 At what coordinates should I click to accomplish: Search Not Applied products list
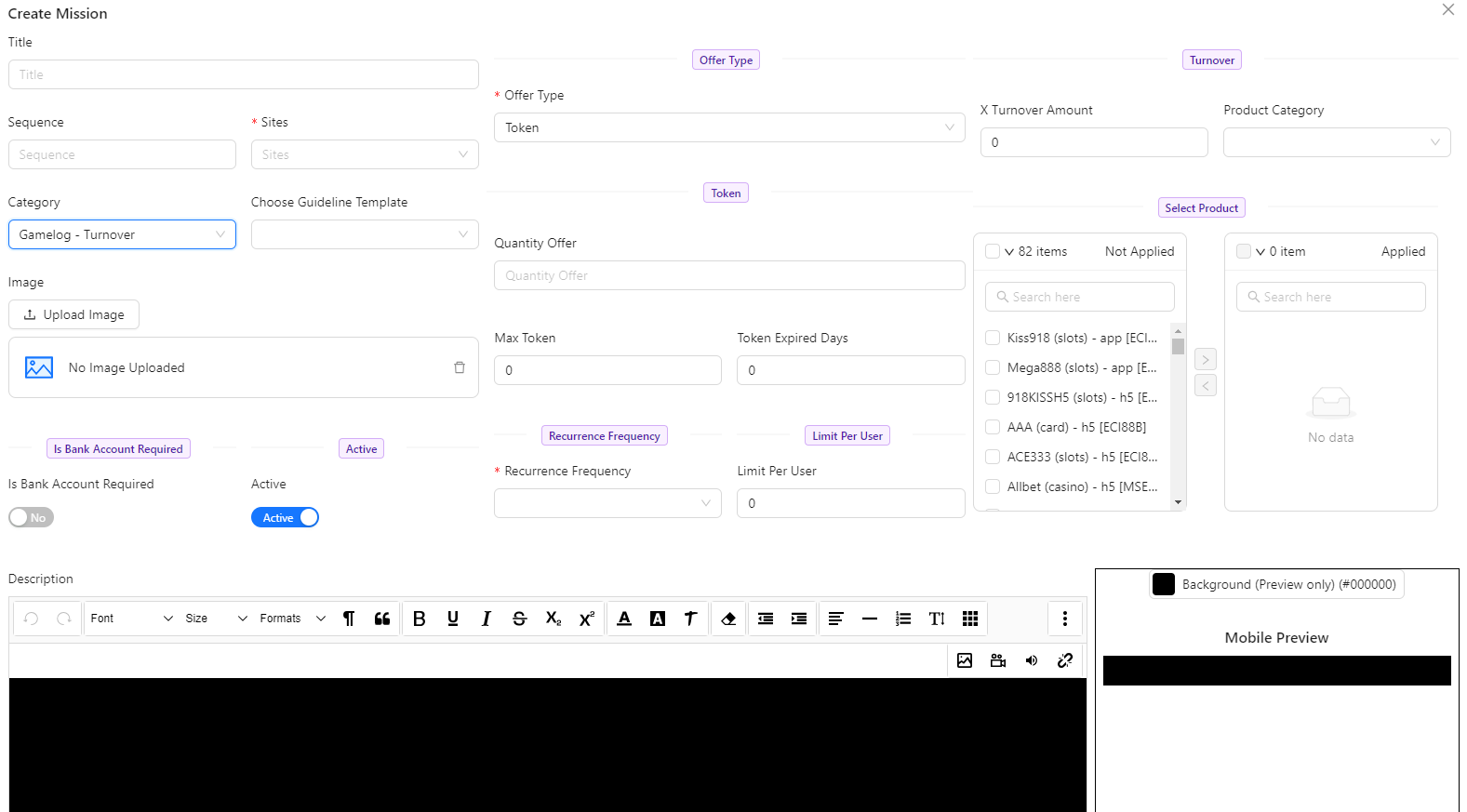point(1080,297)
